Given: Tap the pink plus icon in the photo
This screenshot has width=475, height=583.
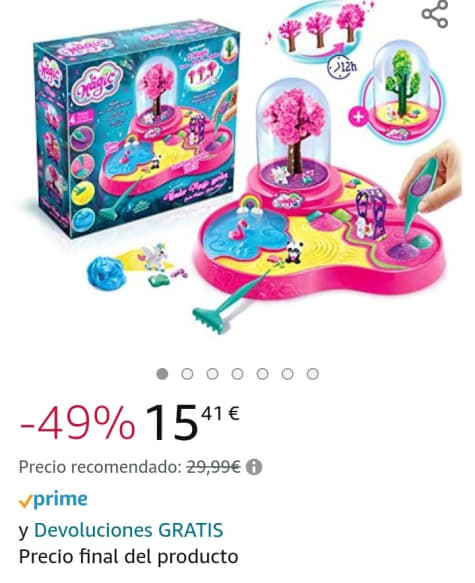Looking at the screenshot, I should (358, 117).
